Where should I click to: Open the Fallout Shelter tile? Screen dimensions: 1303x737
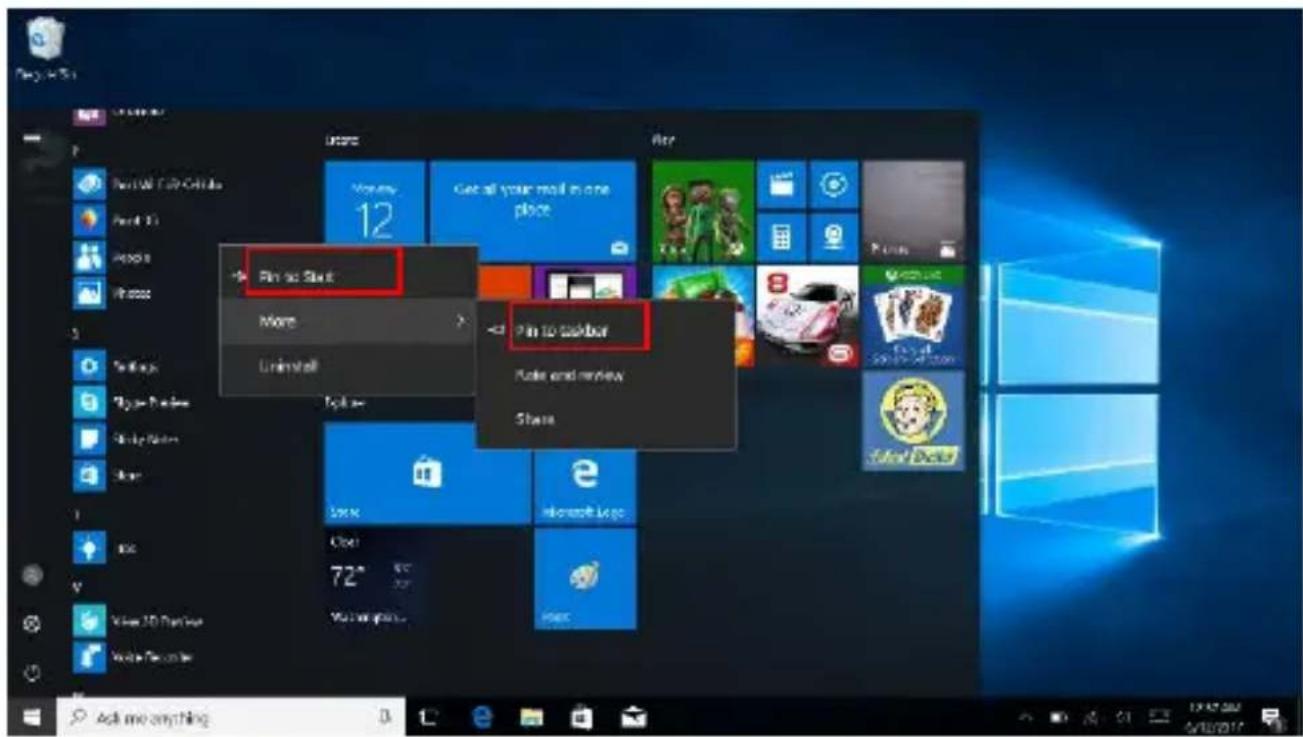click(x=913, y=421)
